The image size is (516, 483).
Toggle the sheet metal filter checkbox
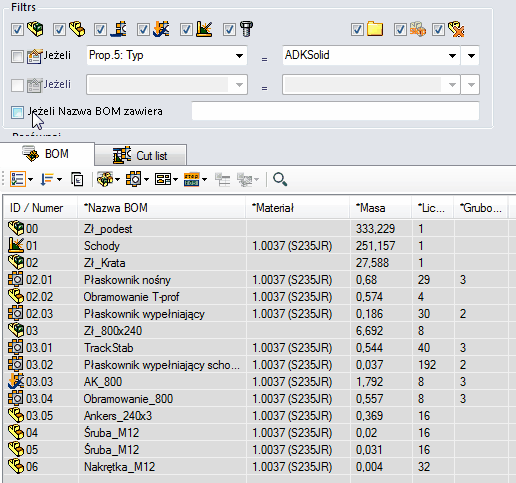(100, 29)
